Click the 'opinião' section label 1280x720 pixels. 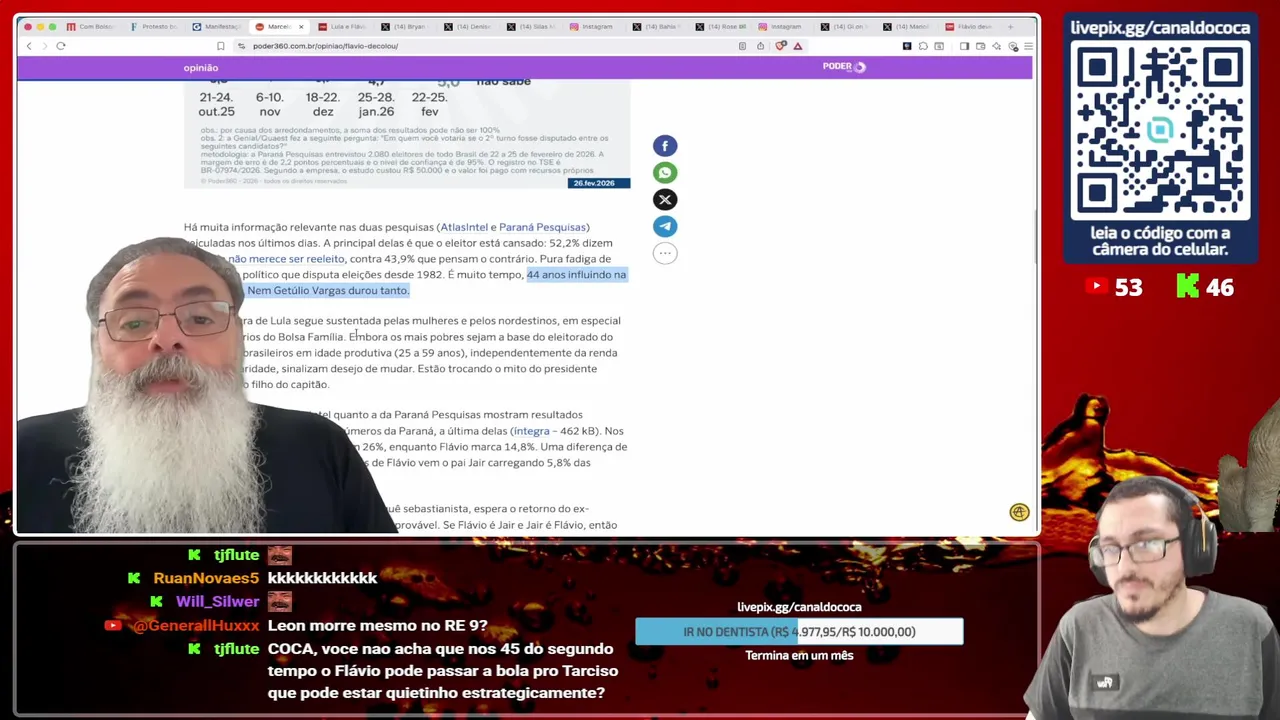pos(201,68)
